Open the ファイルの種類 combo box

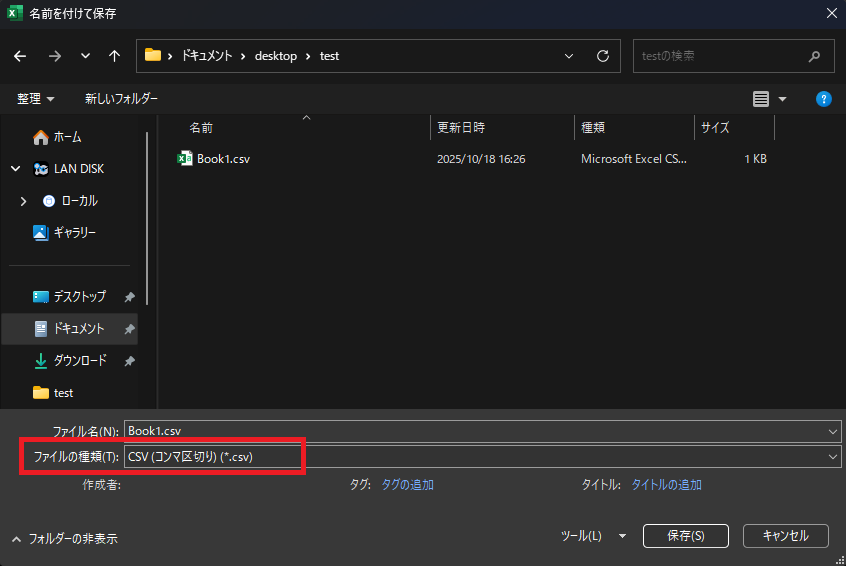coord(482,457)
